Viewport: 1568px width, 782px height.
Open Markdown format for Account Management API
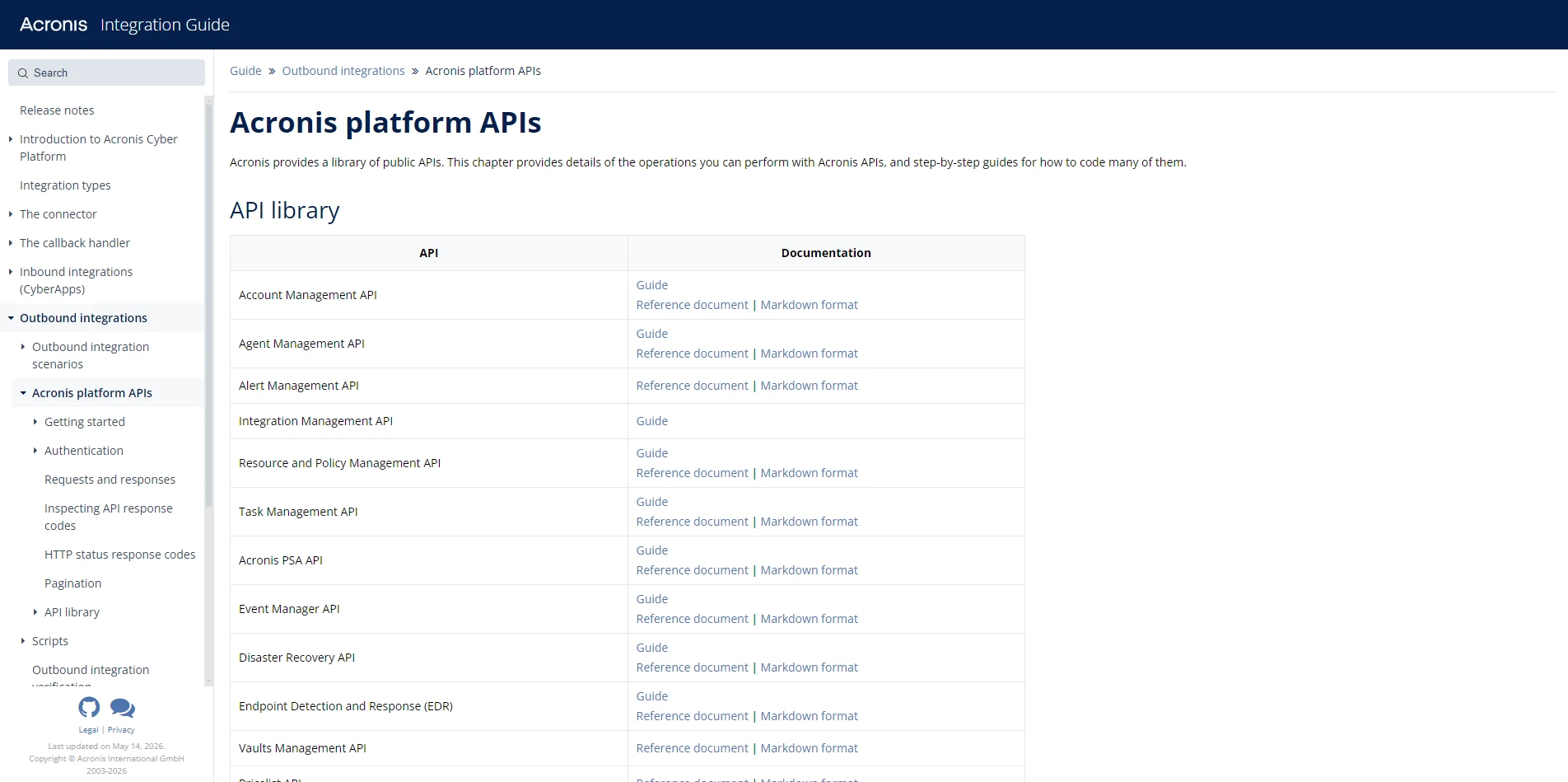click(809, 305)
